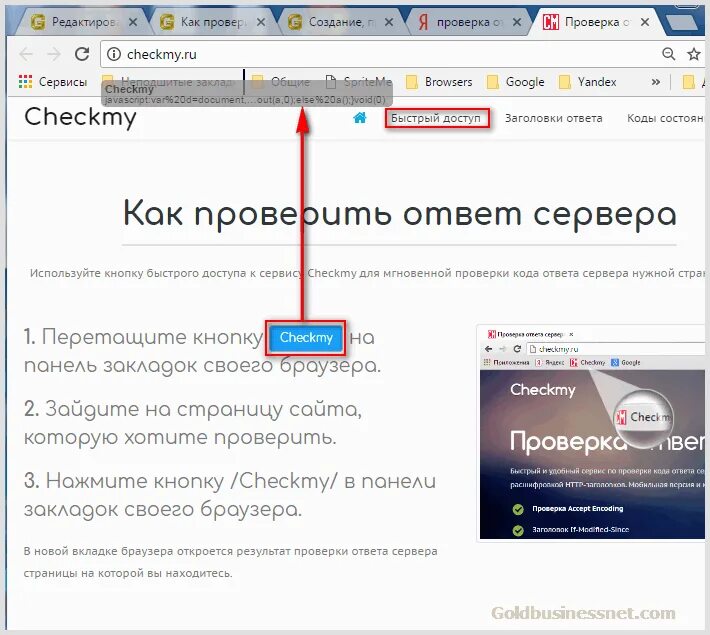Switch to the Создание tab

pyautogui.click(x=341, y=22)
